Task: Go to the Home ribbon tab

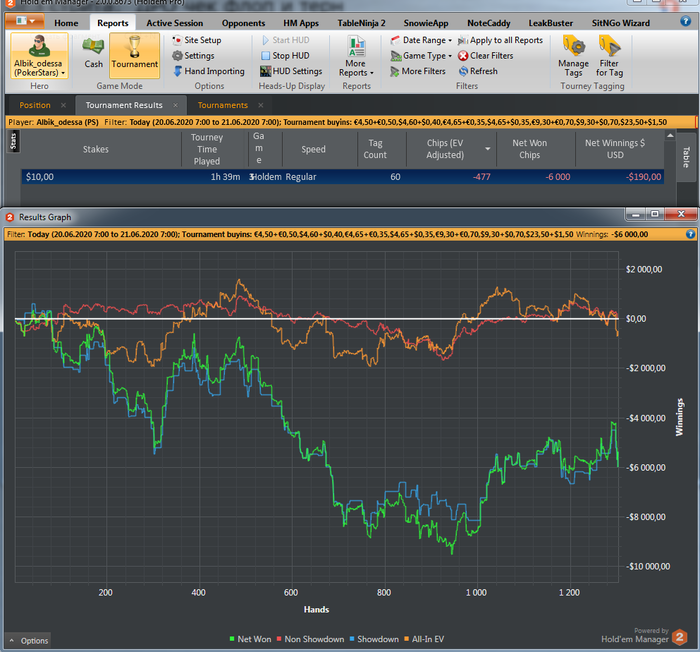Action: pos(66,23)
